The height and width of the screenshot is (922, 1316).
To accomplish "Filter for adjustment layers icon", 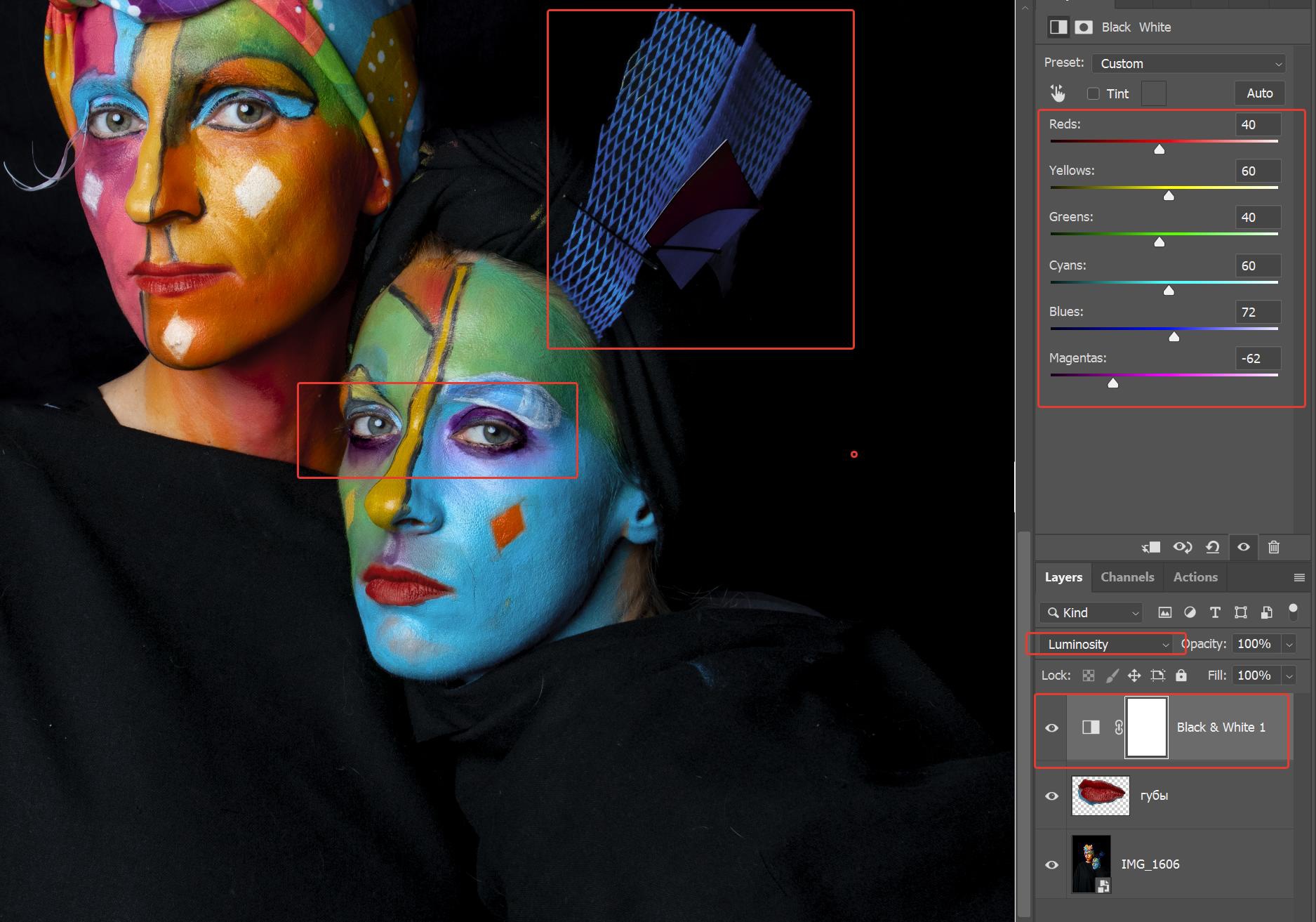I will pos(1190,612).
